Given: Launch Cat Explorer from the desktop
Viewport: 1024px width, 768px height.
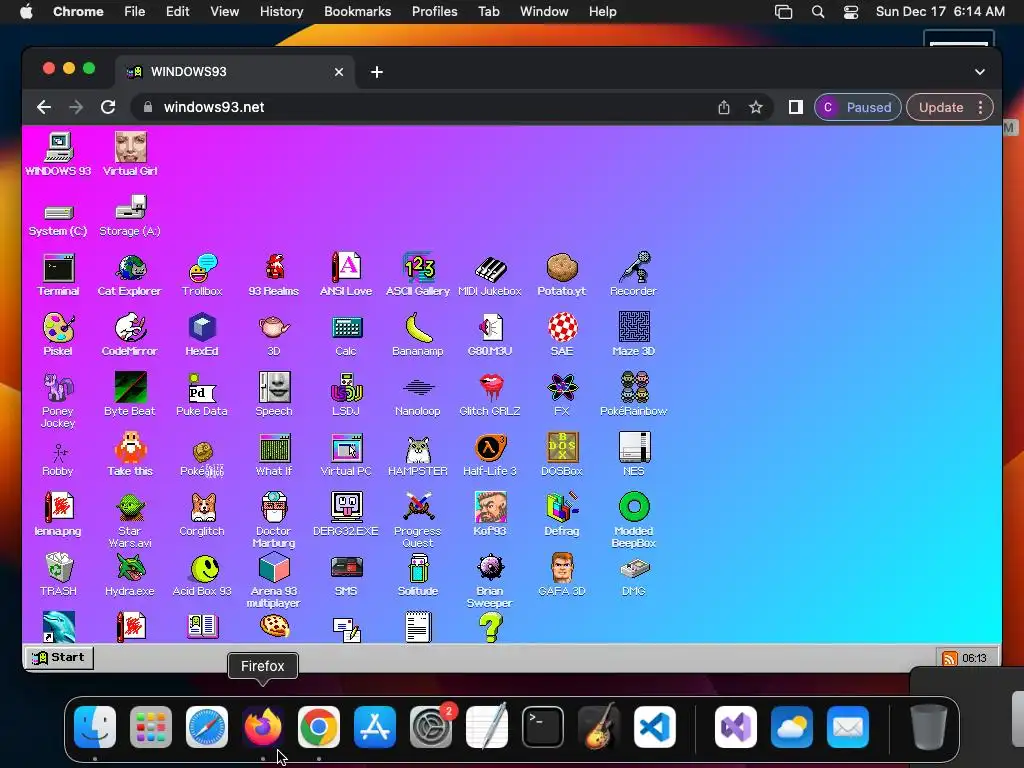Looking at the screenshot, I should coord(129,274).
